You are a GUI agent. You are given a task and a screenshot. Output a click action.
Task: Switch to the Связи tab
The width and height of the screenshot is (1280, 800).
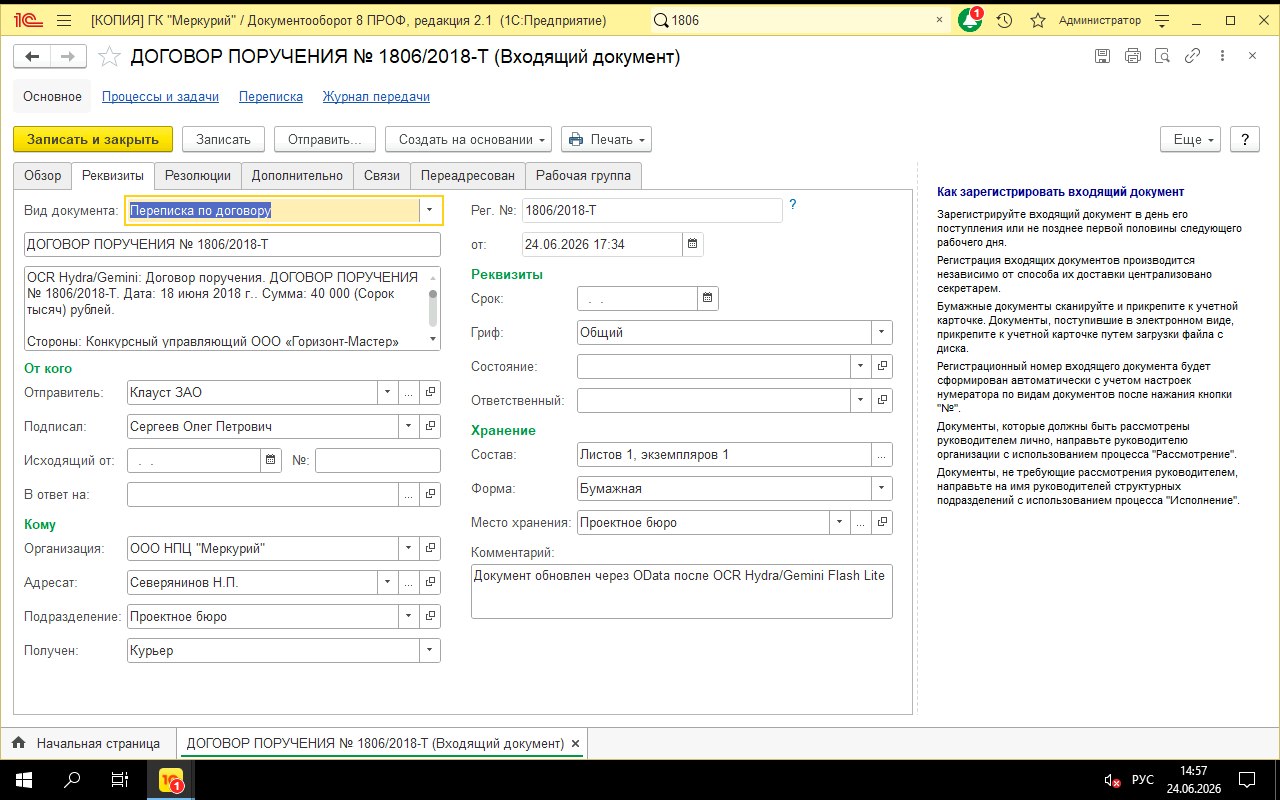click(x=382, y=175)
